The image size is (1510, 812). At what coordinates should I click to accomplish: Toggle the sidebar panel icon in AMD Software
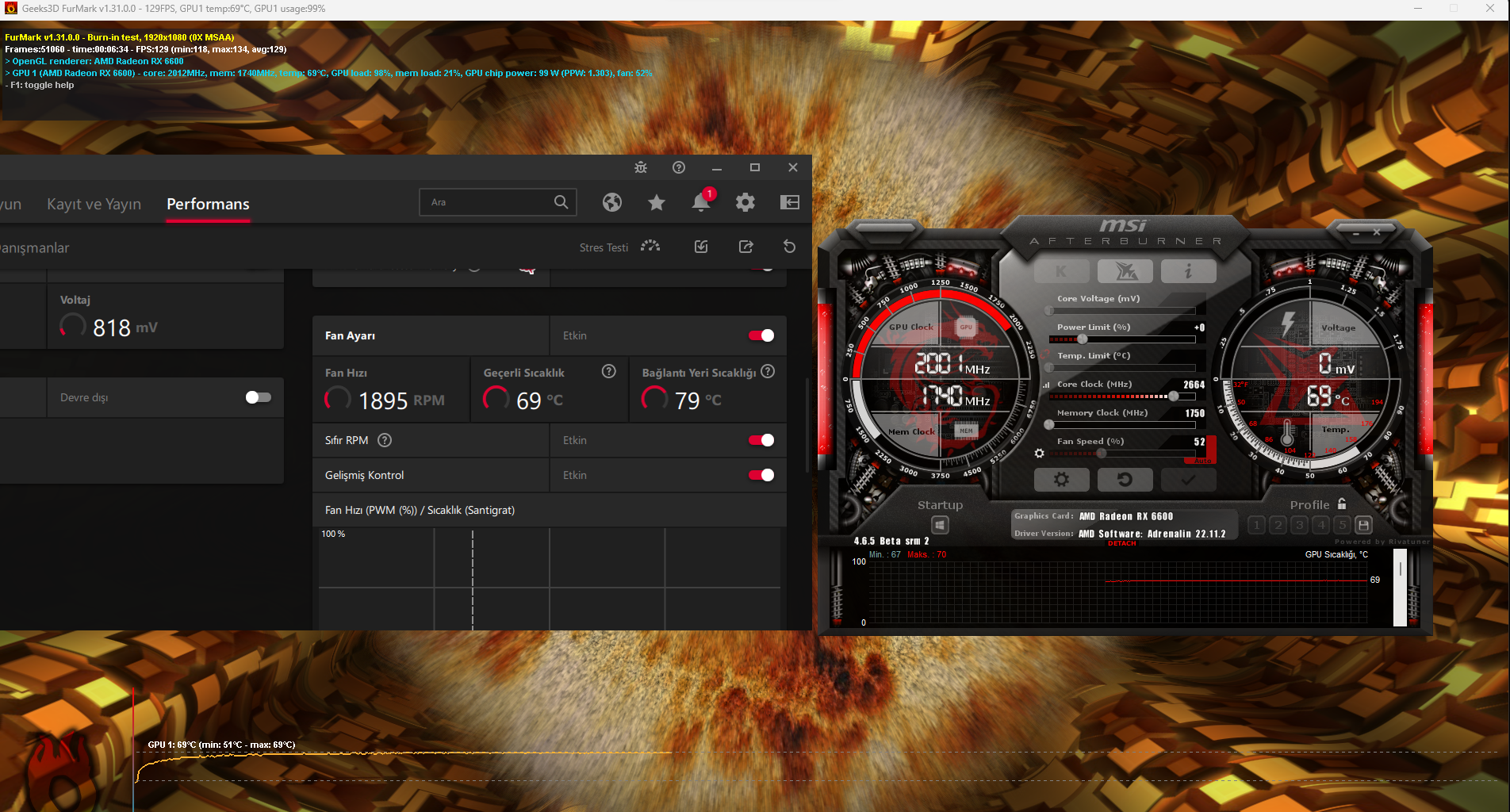pyautogui.click(x=790, y=202)
